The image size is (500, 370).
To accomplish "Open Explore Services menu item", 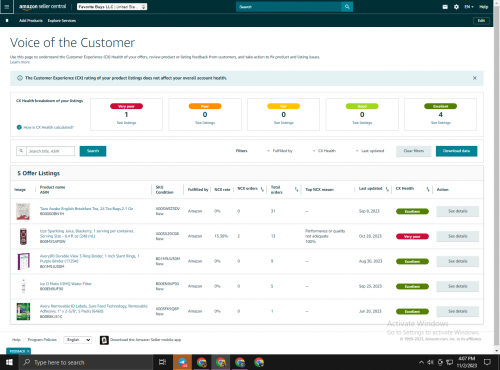I will tap(62, 21).
